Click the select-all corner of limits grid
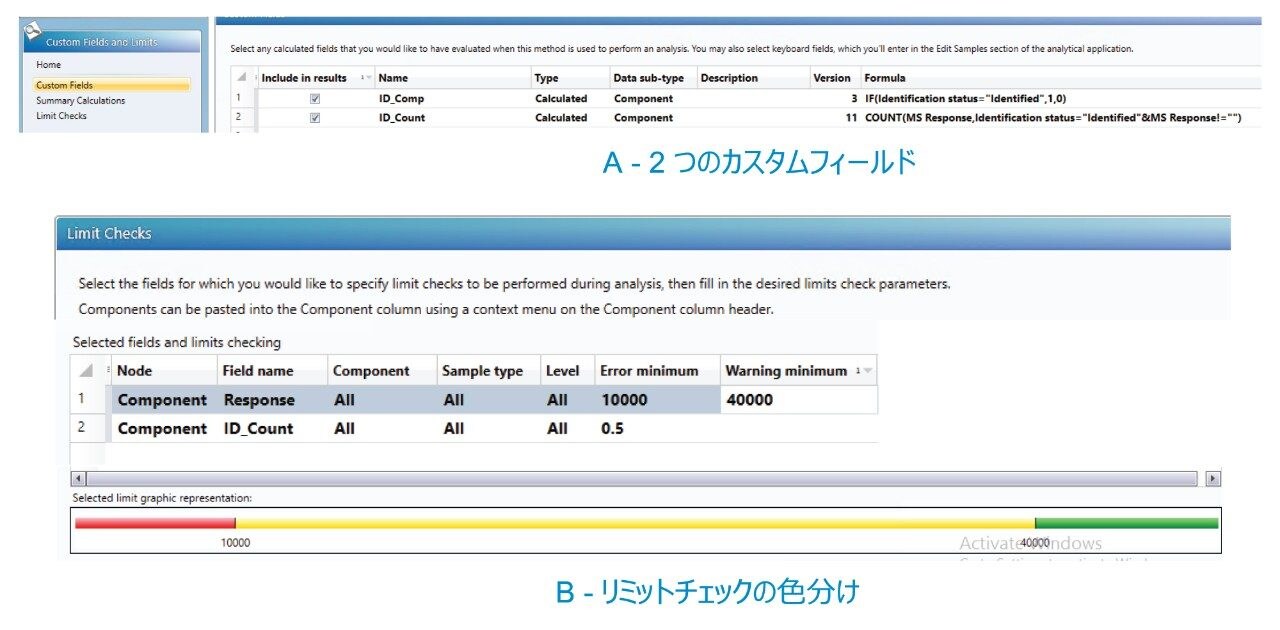Image resolution: width=1280 pixels, height=630 pixels. pos(87,370)
